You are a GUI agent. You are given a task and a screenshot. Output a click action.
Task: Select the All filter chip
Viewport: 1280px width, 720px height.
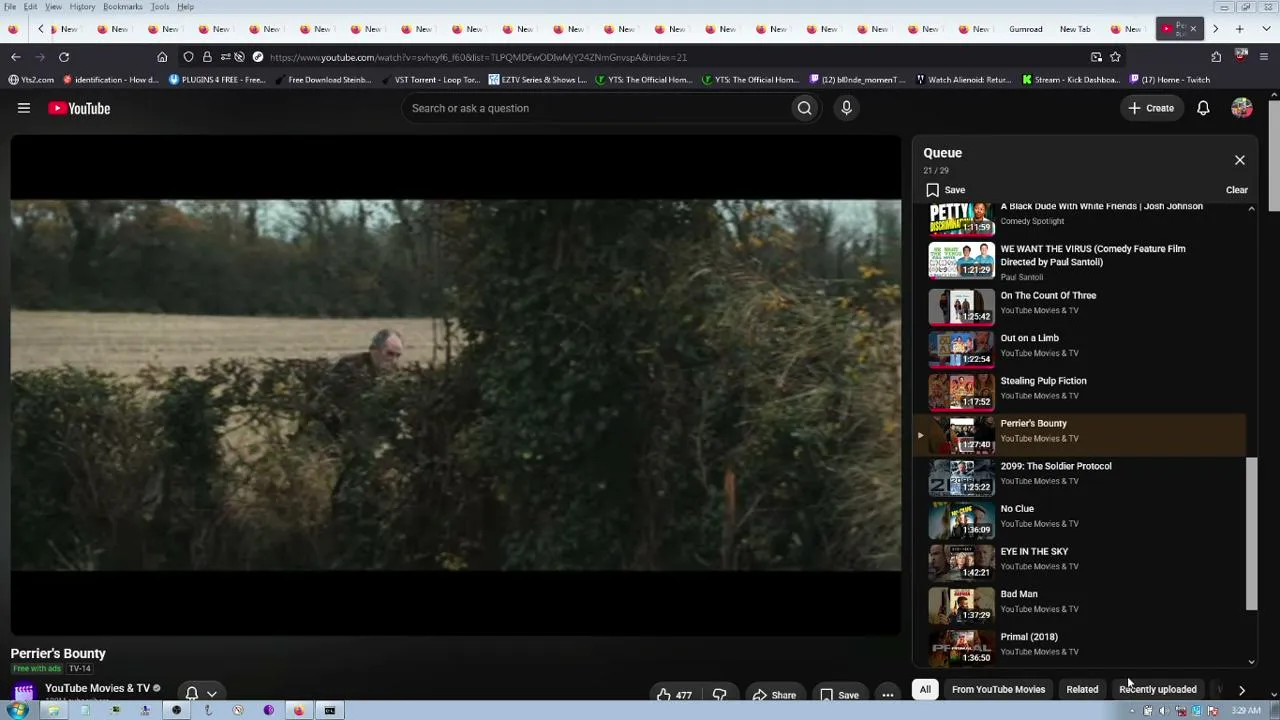coord(925,689)
